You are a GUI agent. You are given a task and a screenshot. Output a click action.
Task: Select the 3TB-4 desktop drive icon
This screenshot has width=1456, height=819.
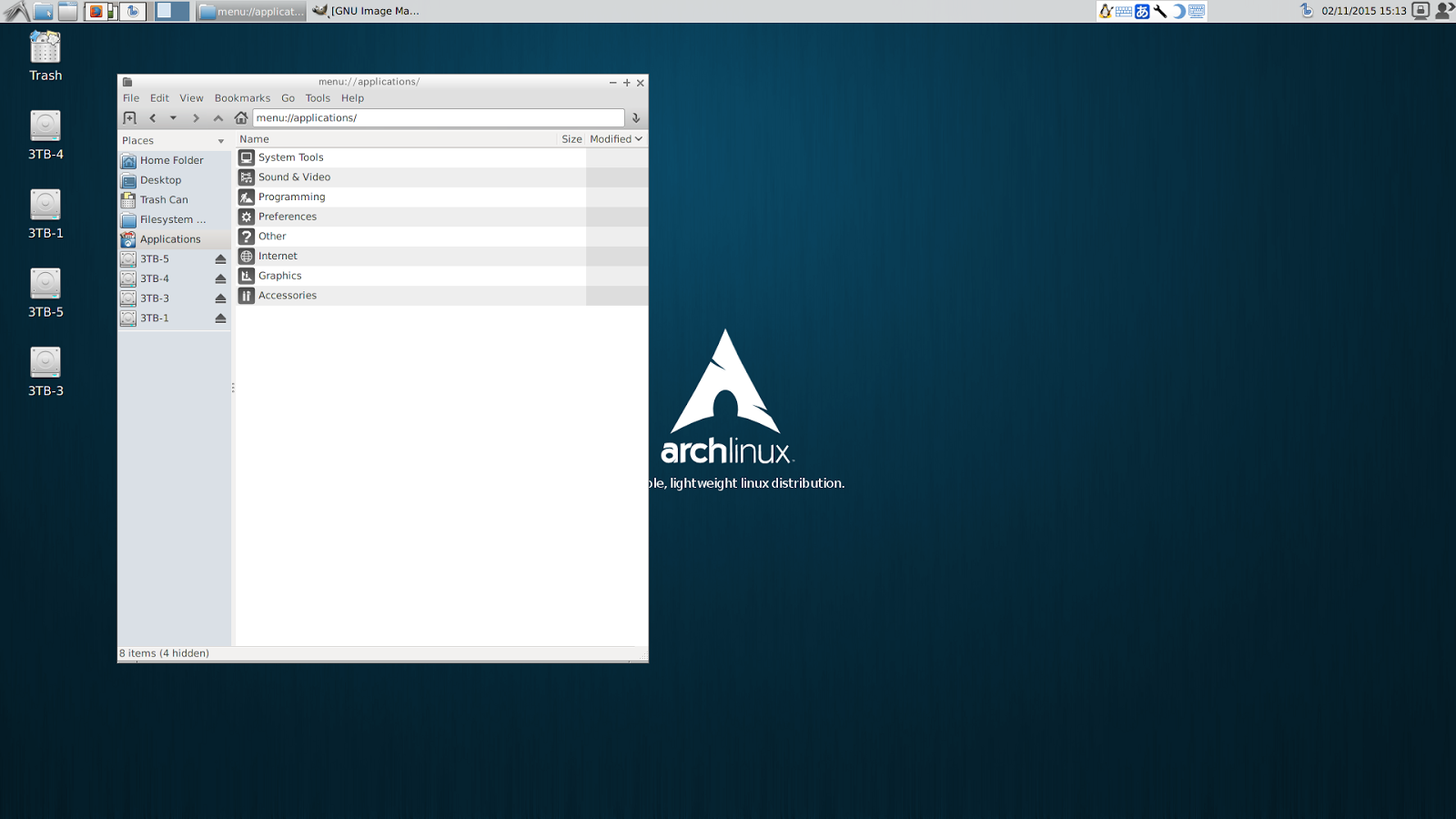click(45, 136)
